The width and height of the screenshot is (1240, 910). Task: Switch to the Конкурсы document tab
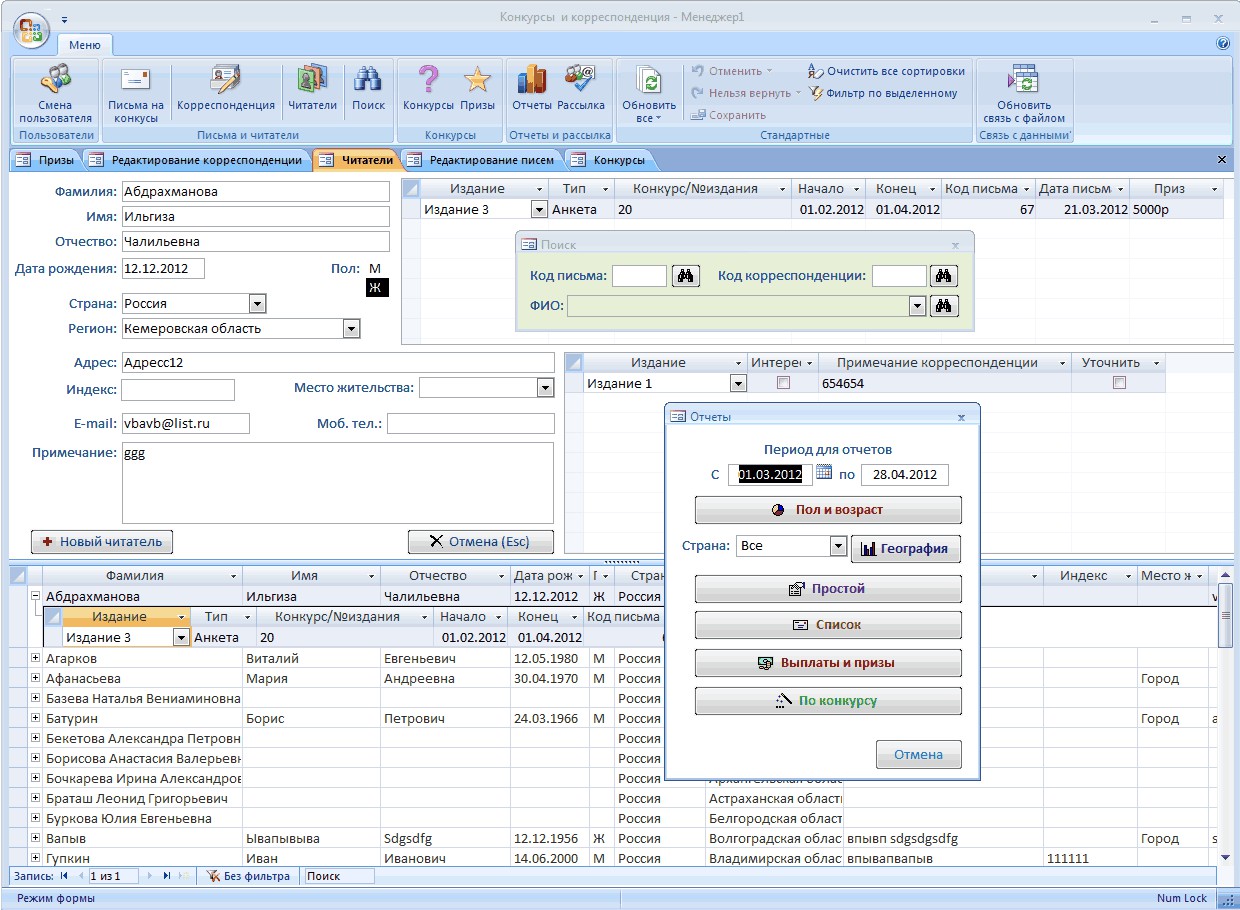pos(609,160)
